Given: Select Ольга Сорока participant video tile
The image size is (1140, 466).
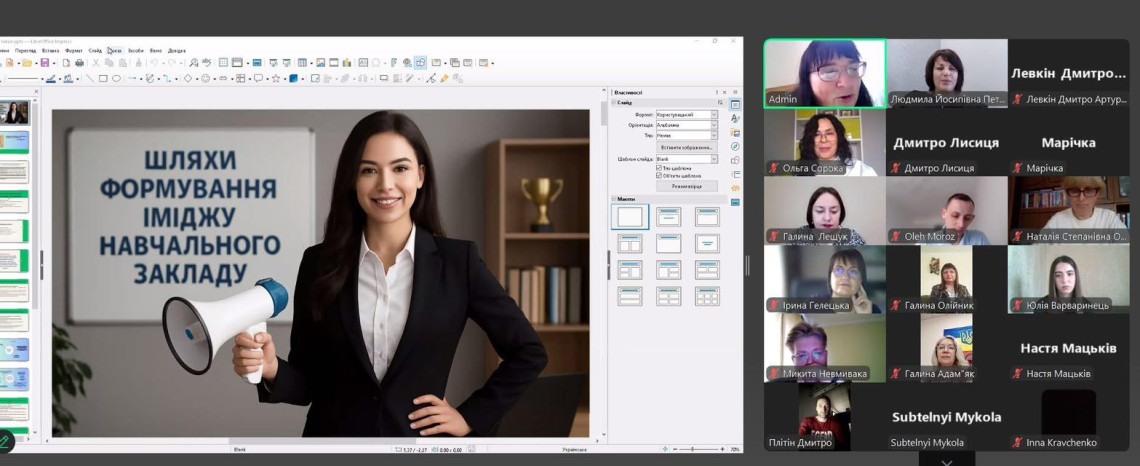Looking at the screenshot, I should click(x=824, y=142).
